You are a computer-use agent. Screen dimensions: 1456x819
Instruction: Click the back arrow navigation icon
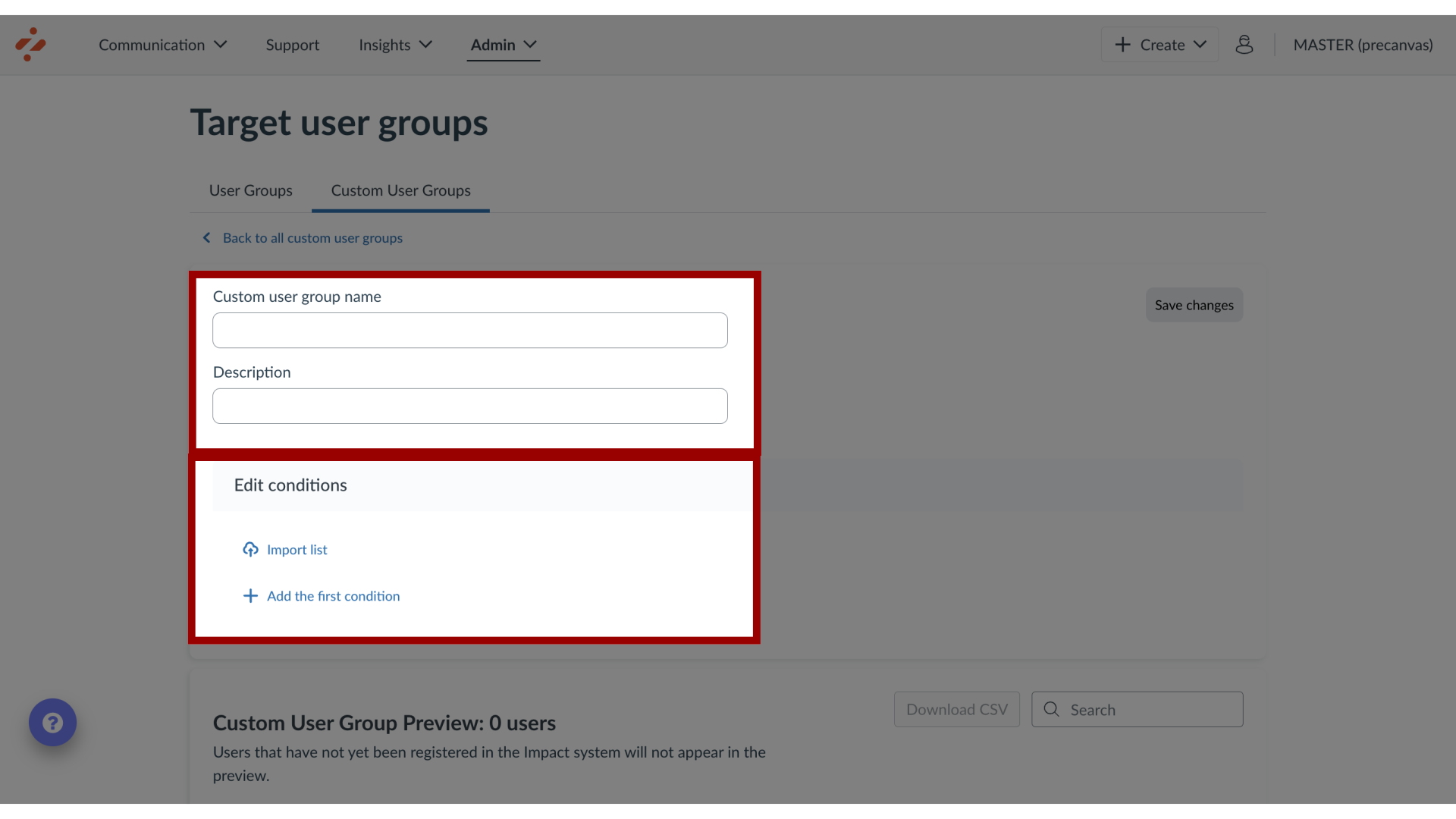tap(207, 237)
